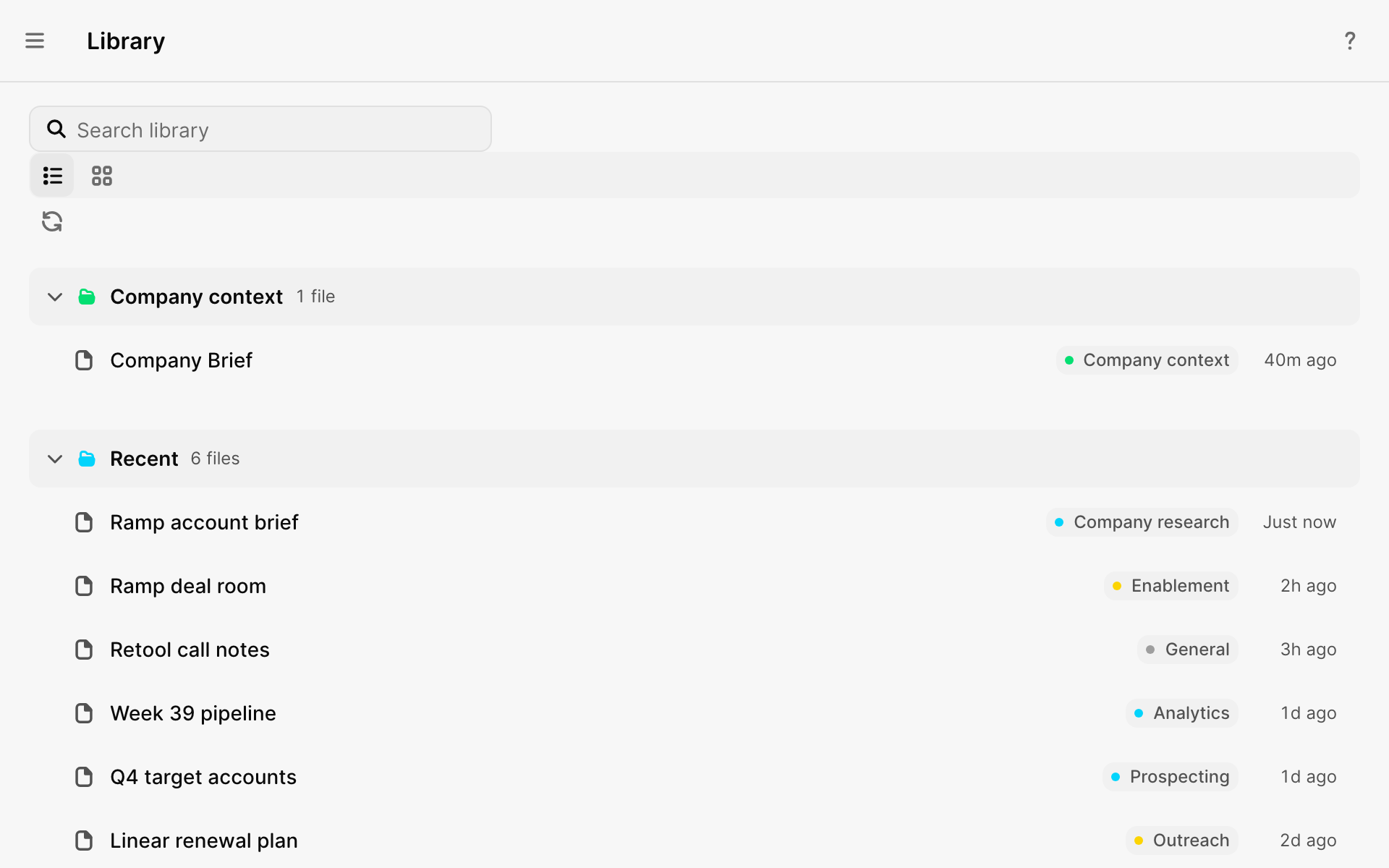Click the Linear renewal plan file icon
The width and height of the screenshot is (1389, 868).
pyautogui.click(x=84, y=841)
